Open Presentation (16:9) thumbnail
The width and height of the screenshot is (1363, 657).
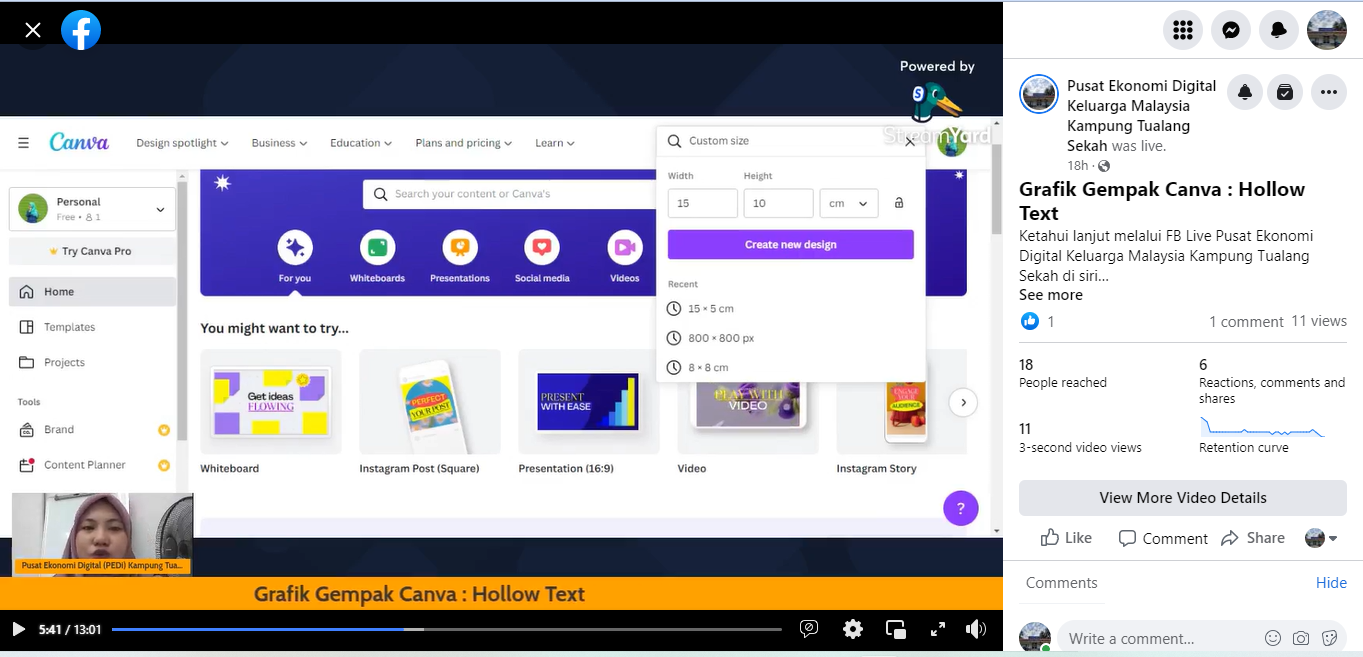point(589,402)
